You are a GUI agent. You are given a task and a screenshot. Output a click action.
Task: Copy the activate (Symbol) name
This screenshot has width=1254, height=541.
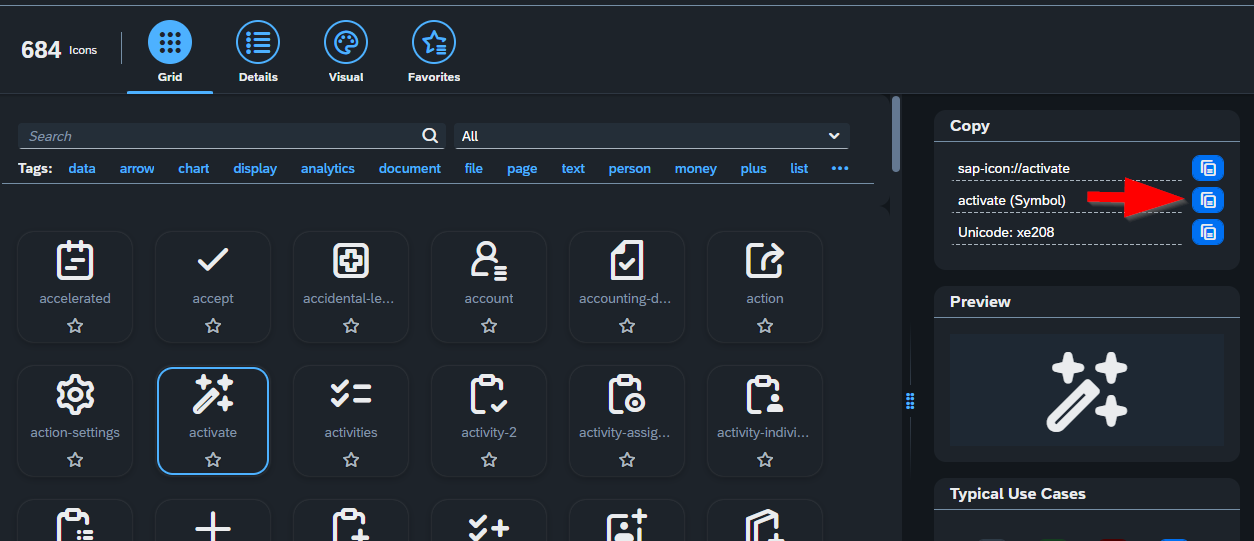[x=1208, y=200]
